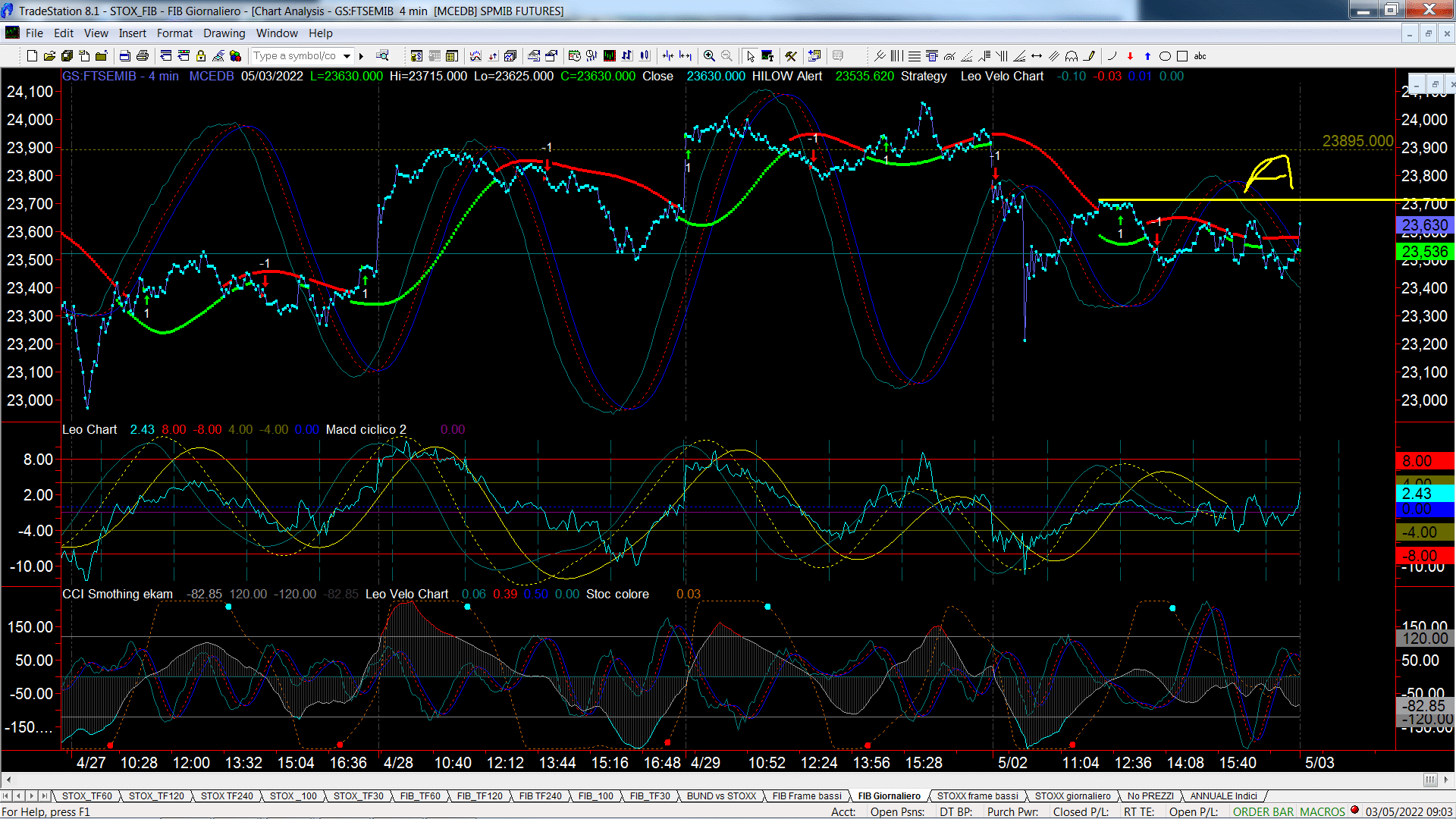This screenshot has width=1456, height=819.
Task: Click the print icon
Action: click(142, 56)
